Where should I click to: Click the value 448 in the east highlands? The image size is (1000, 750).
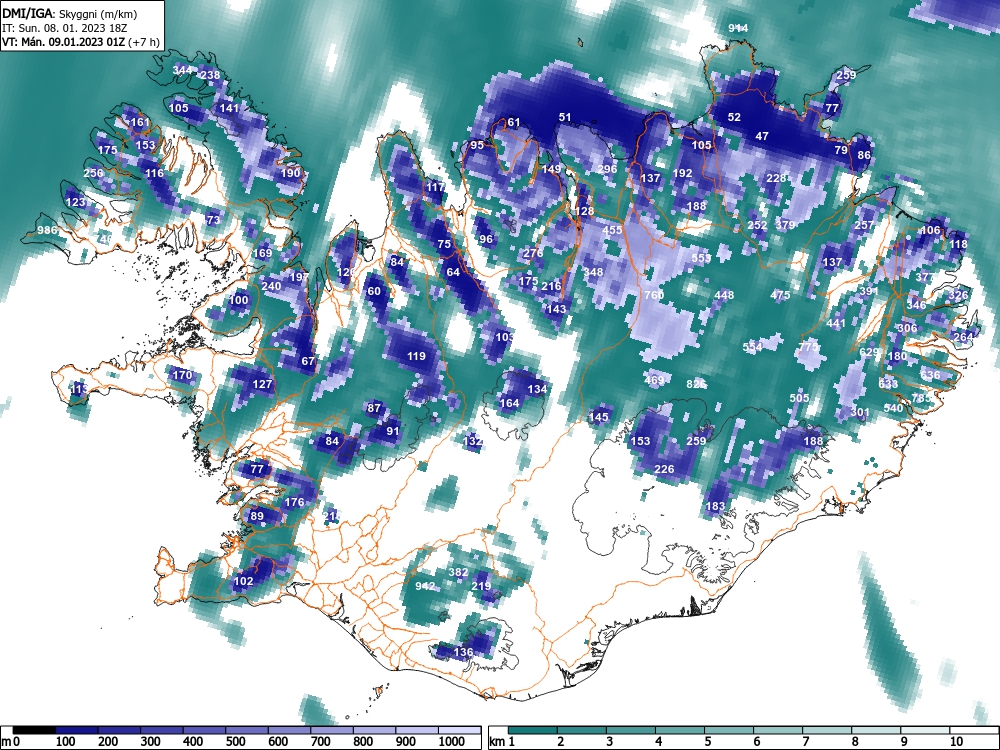click(724, 295)
